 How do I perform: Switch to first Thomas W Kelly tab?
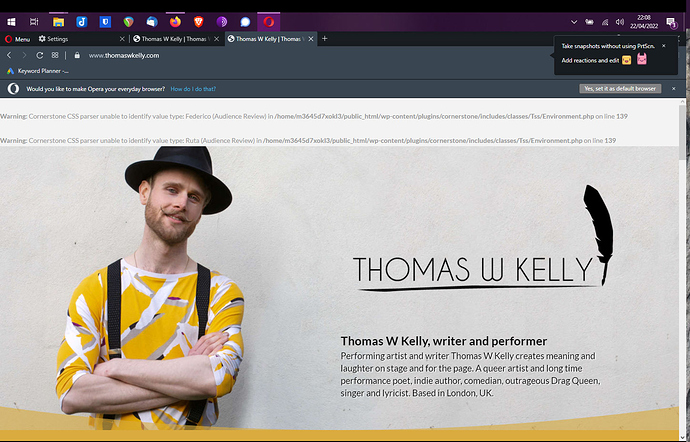pyautogui.click(x=172, y=39)
